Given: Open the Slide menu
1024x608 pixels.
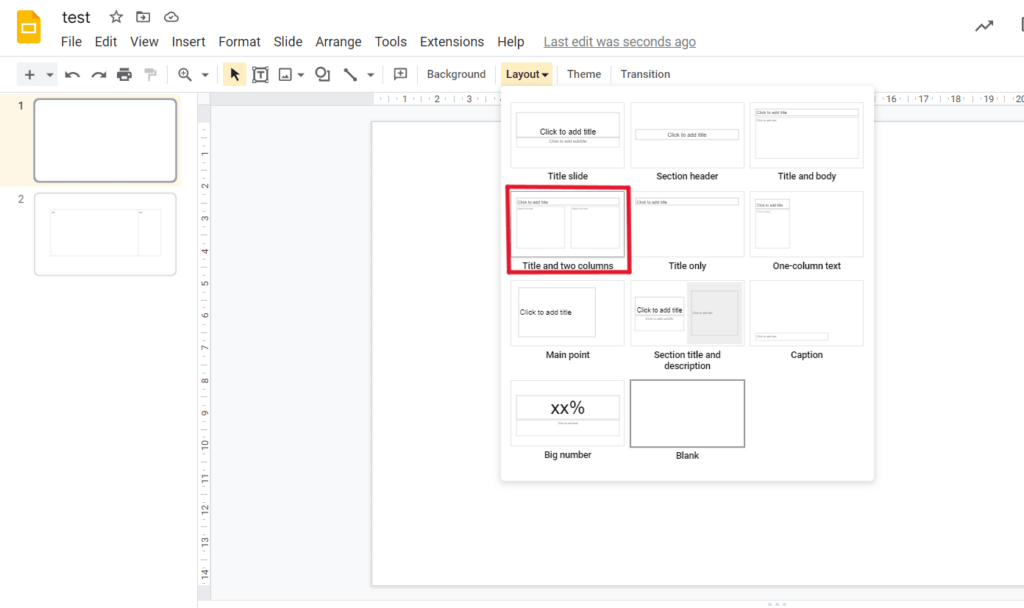Looking at the screenshot, I should coord(288,42).
